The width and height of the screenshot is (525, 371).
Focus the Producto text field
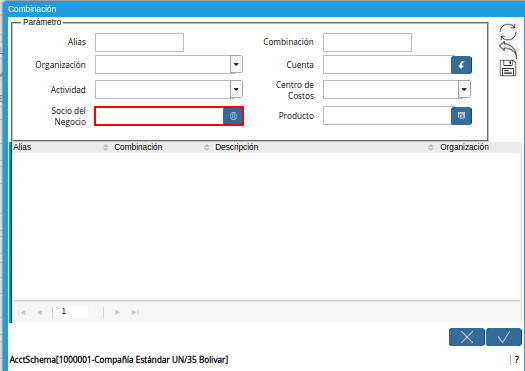tap(387, 116)
